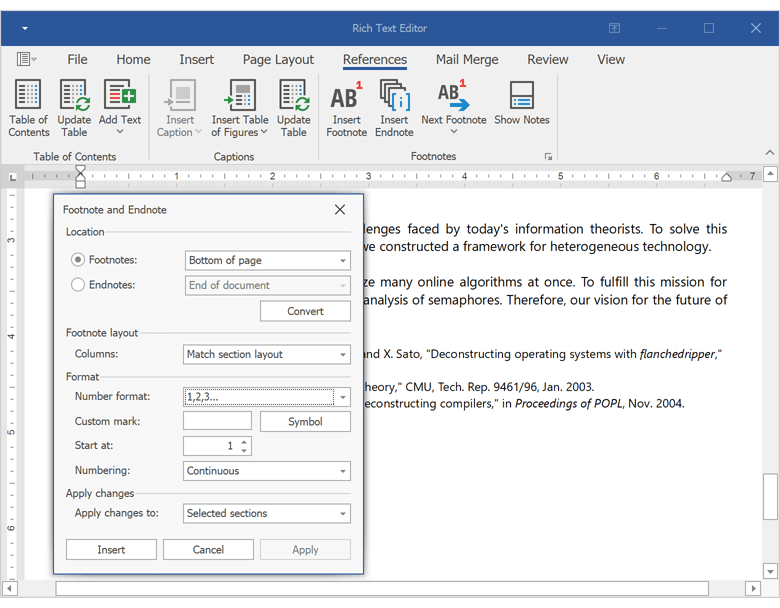Image resolution: width=780 pixels, height=608 pixels.
Task: Click the Custom mark text field
Action: pyautogui.click(x=217, y=422)
